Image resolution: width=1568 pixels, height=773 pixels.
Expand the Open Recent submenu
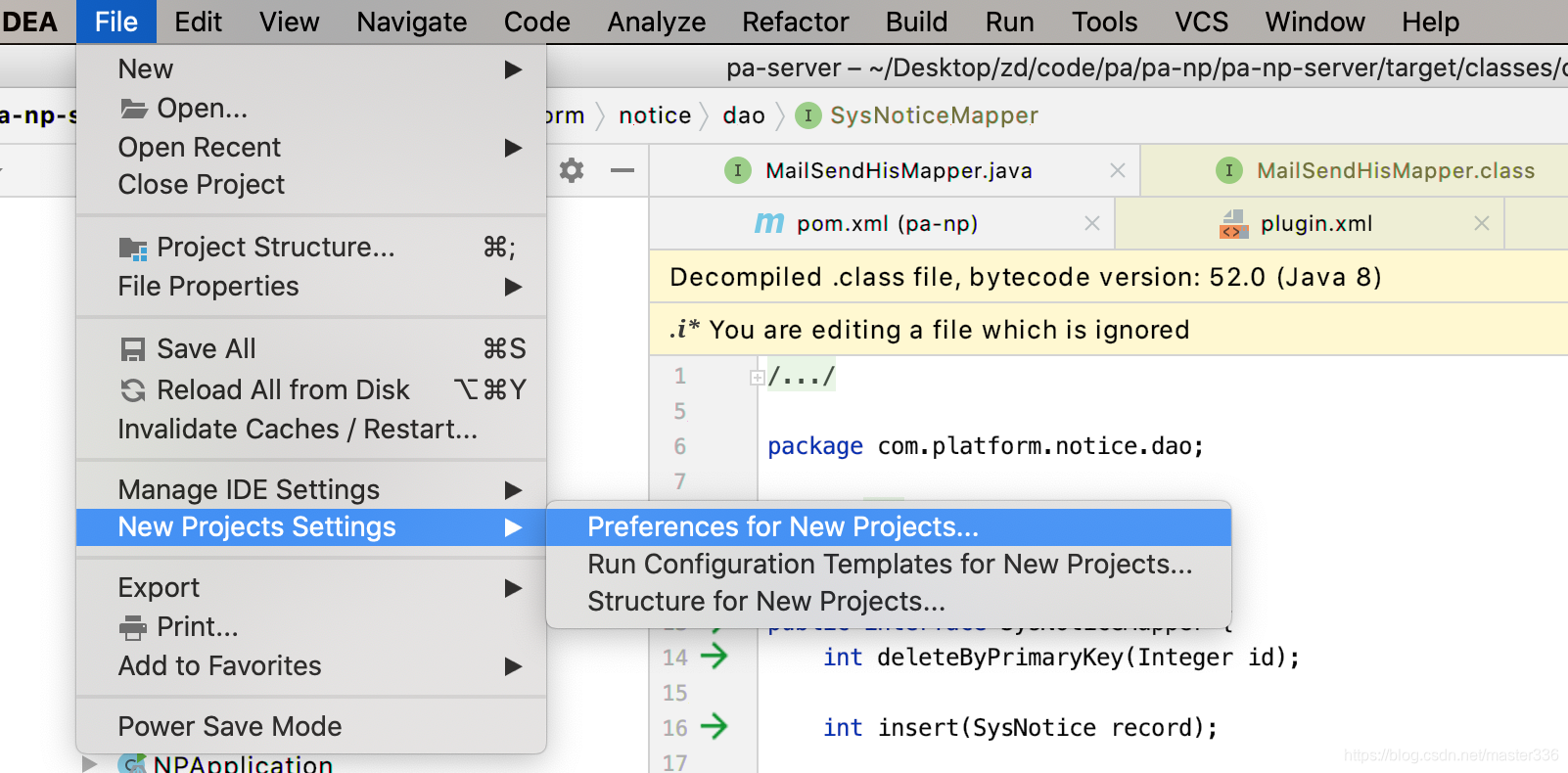tap(311, 147)
